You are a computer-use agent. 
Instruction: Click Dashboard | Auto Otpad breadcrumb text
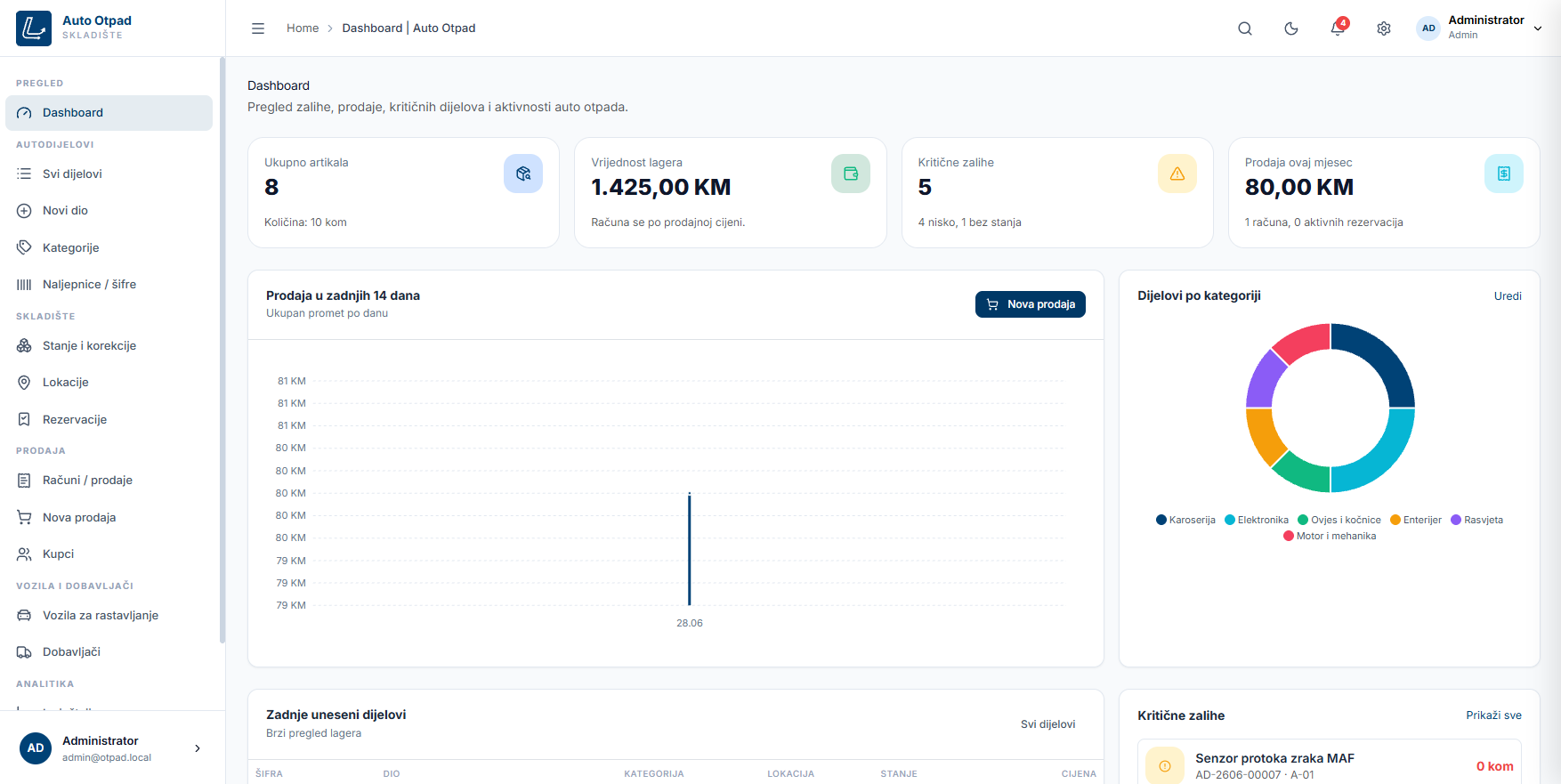coord(408,28)
